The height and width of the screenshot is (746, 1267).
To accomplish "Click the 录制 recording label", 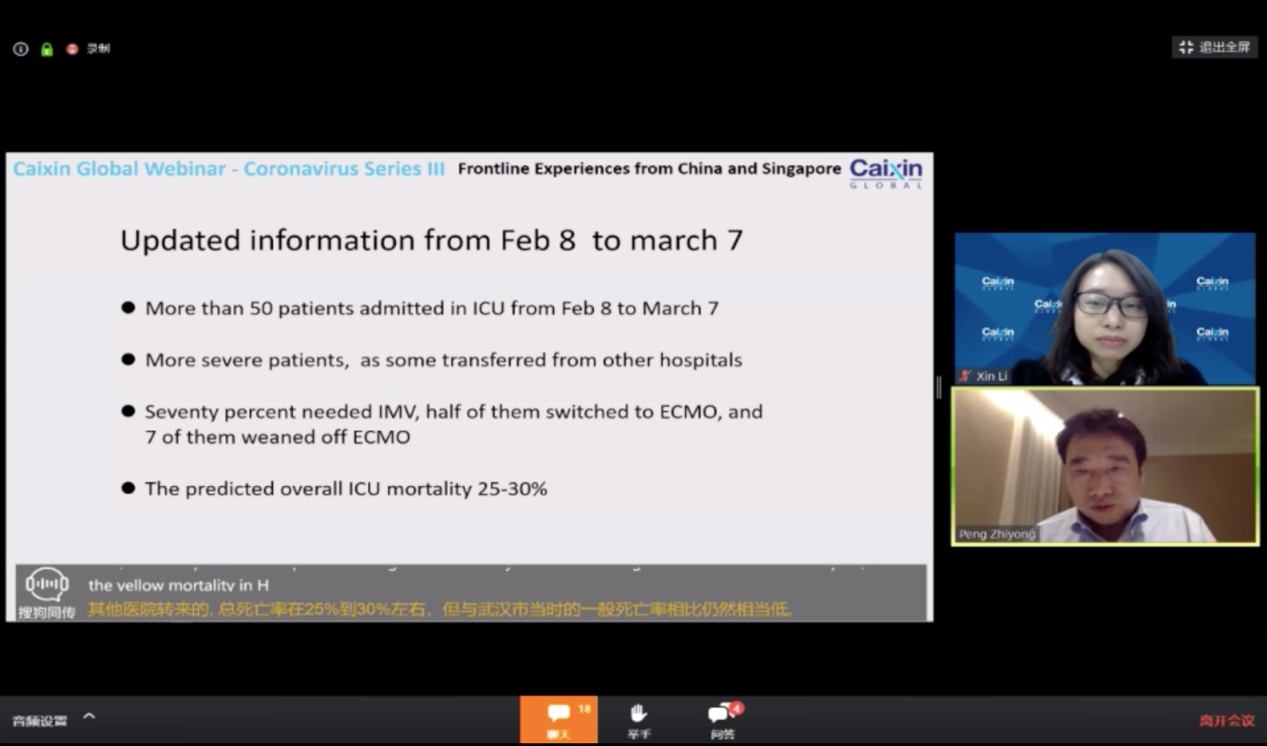I will click(x=98, y=49).
